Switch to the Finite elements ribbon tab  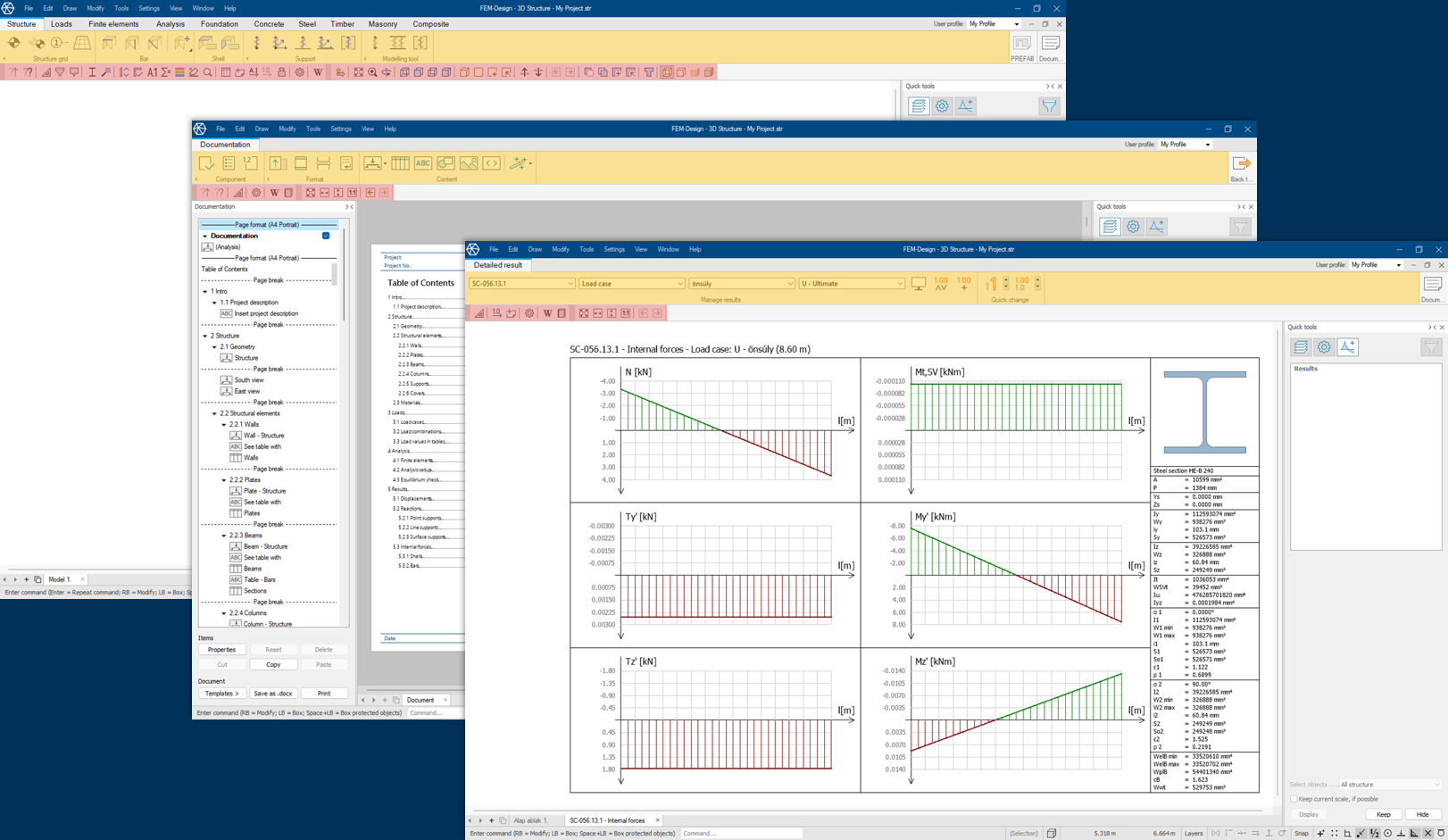[x=113, y=24]
